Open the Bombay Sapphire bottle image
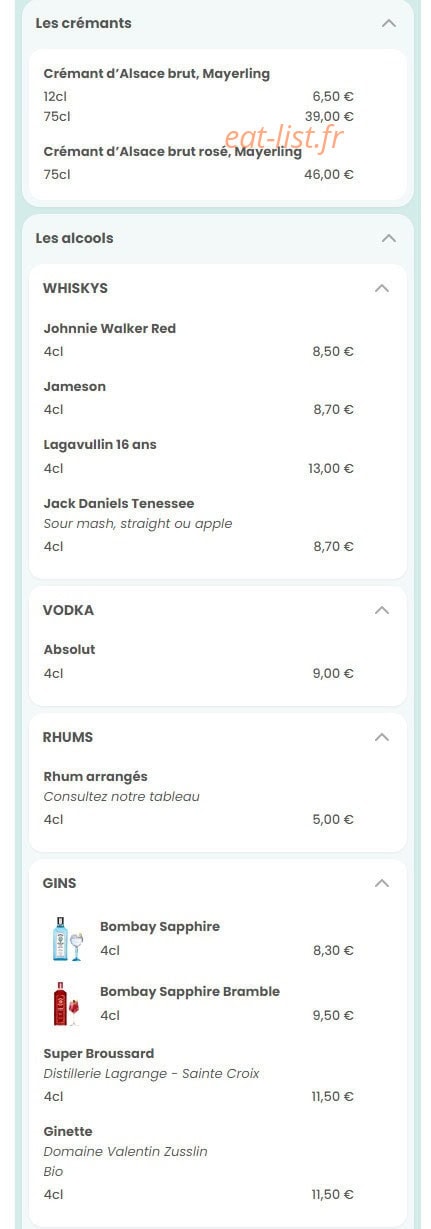 click(x=67, y=938)
